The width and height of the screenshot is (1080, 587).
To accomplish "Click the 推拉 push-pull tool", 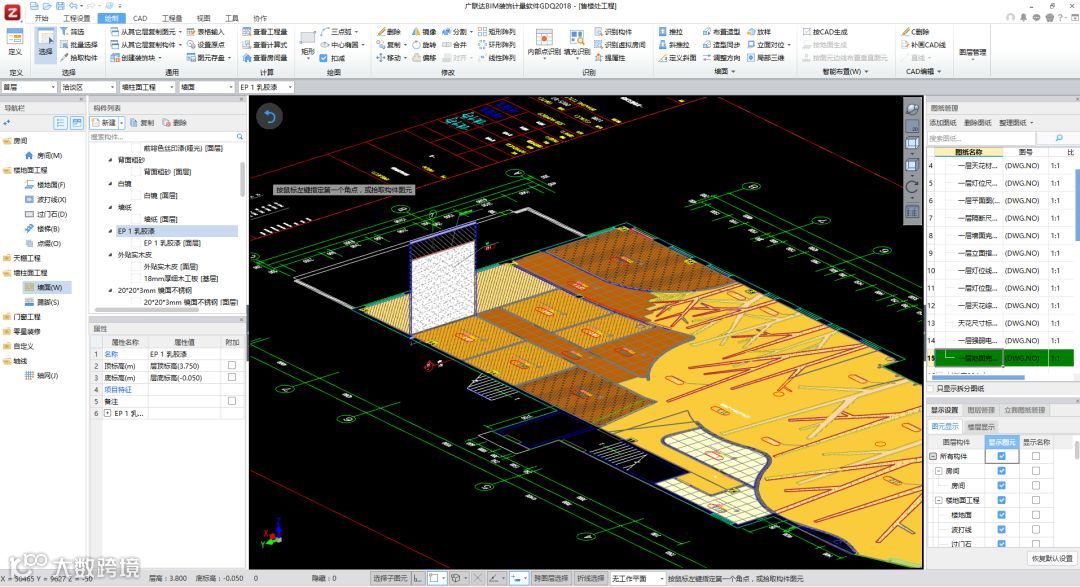I will [x=671, y=32].
